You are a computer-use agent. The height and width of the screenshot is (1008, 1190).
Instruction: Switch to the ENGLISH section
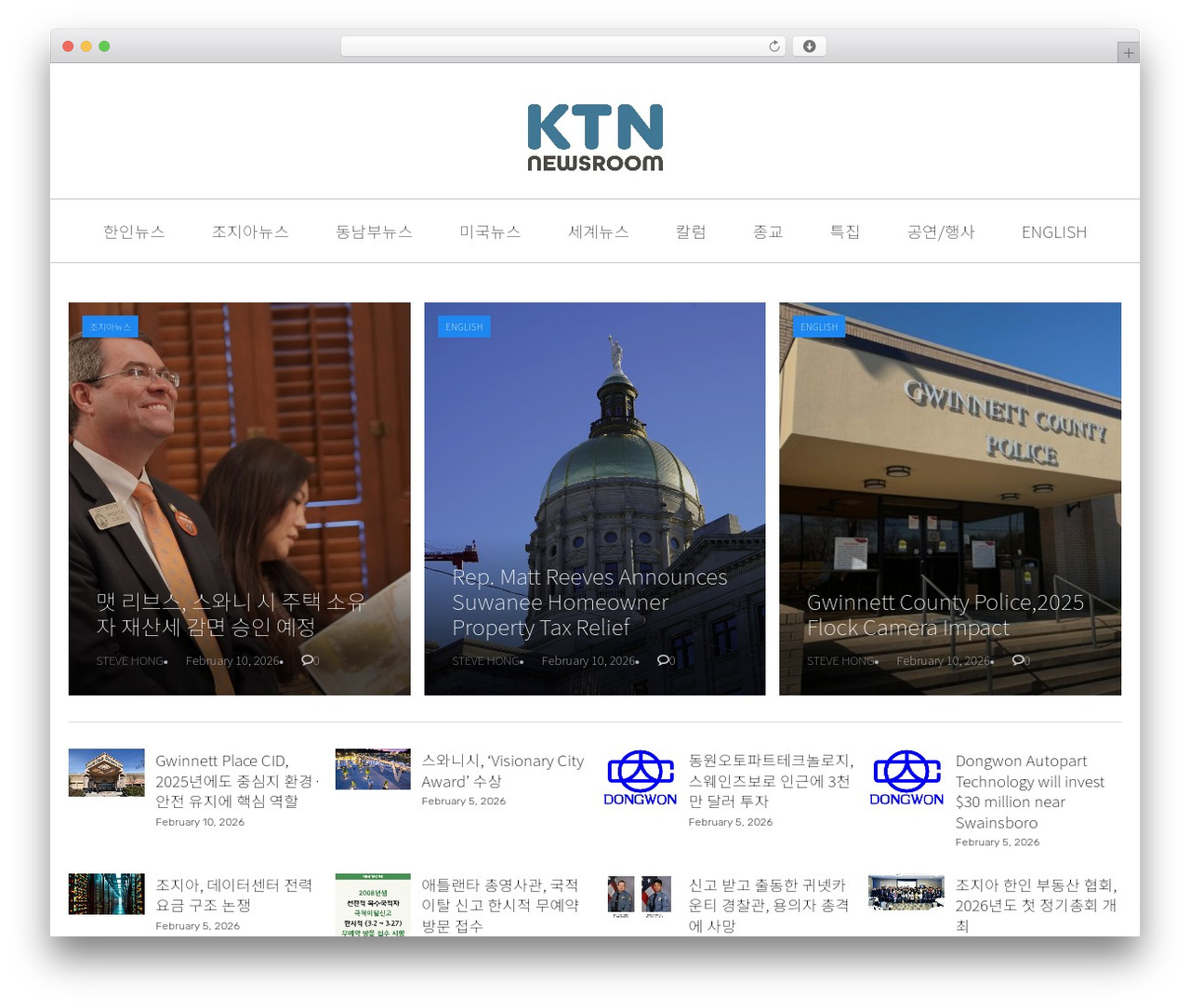click(1054, 232)
